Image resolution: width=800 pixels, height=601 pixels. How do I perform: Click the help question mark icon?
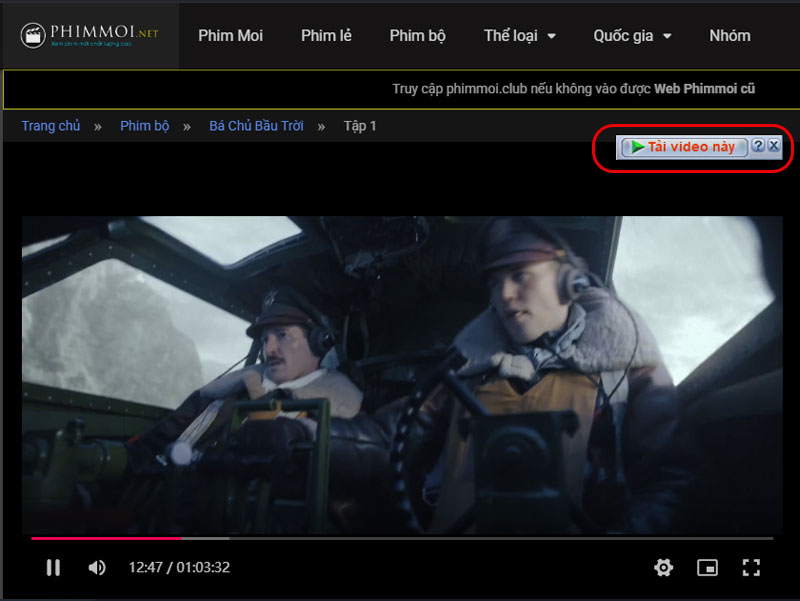pyautogui.click(x=758, y=146)
